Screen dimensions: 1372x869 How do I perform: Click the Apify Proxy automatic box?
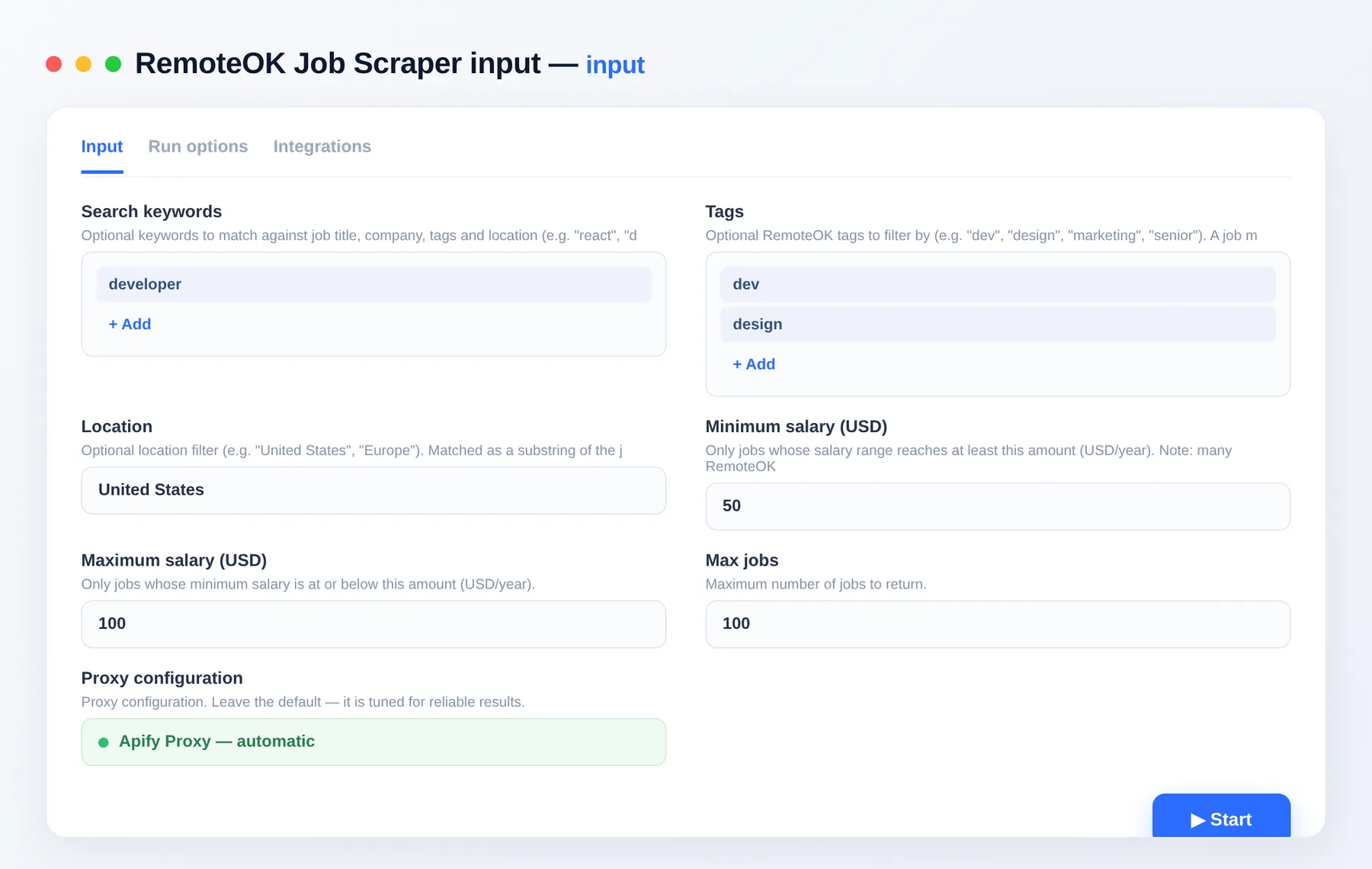coord(373,742)
